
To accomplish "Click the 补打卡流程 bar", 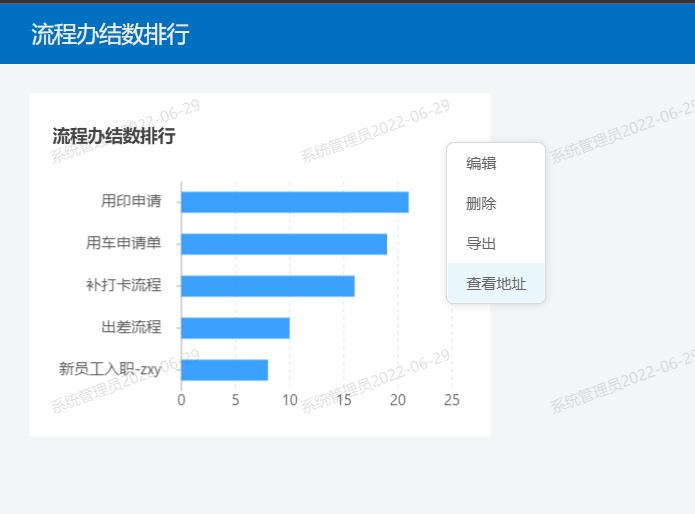I will coord(268,286).
